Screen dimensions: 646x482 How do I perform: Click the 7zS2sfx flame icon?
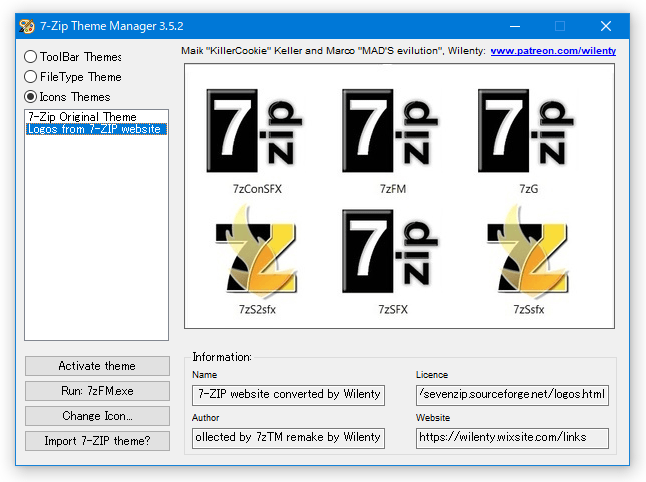click(x=256, y=252)
